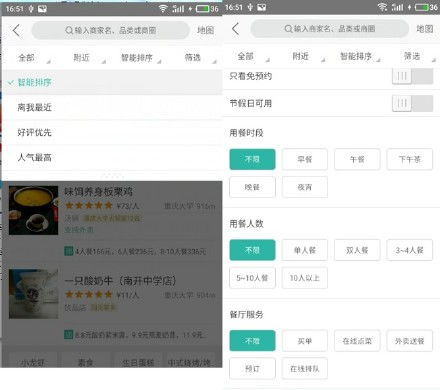
Task: Select 双人餐 option
Action: coord(357,250)
